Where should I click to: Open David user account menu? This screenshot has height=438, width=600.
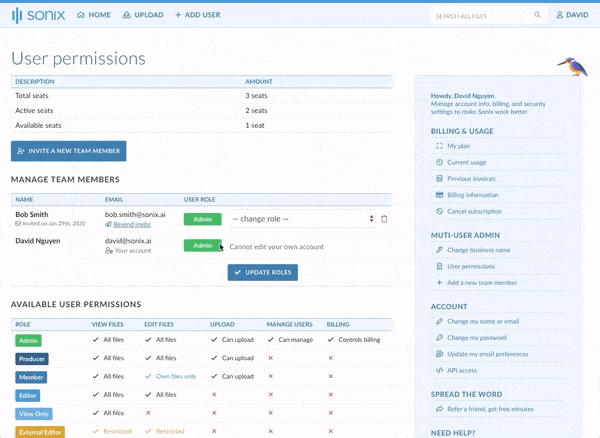coord(571,15)
